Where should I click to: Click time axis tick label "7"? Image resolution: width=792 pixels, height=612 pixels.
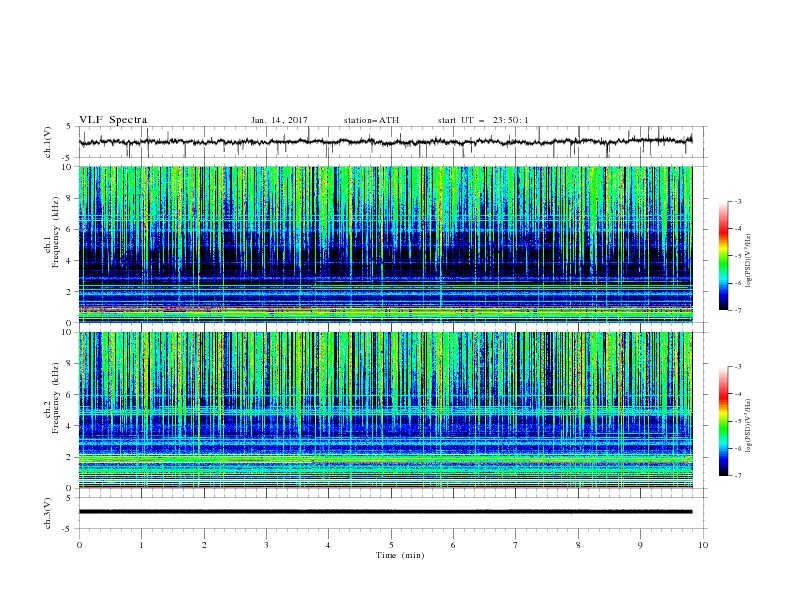[x=516, y=545]
